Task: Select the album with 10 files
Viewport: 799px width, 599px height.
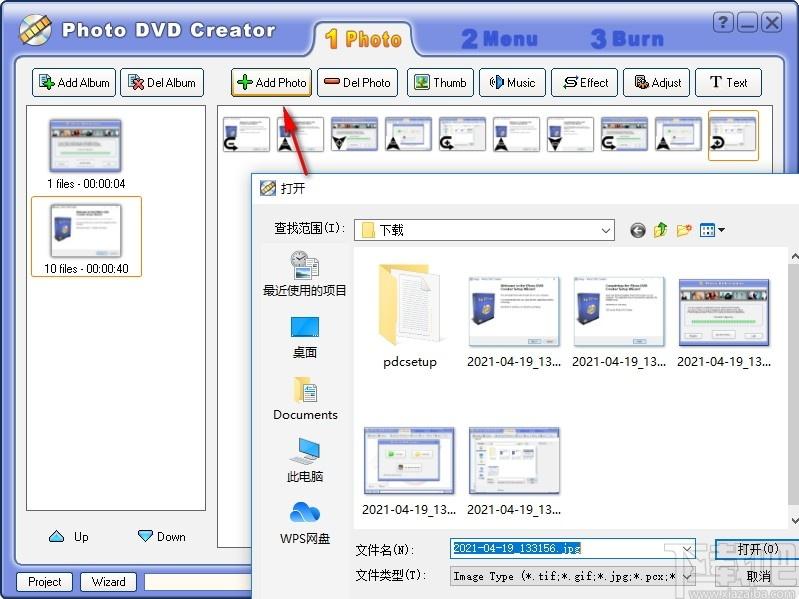Action: (86, 237)
